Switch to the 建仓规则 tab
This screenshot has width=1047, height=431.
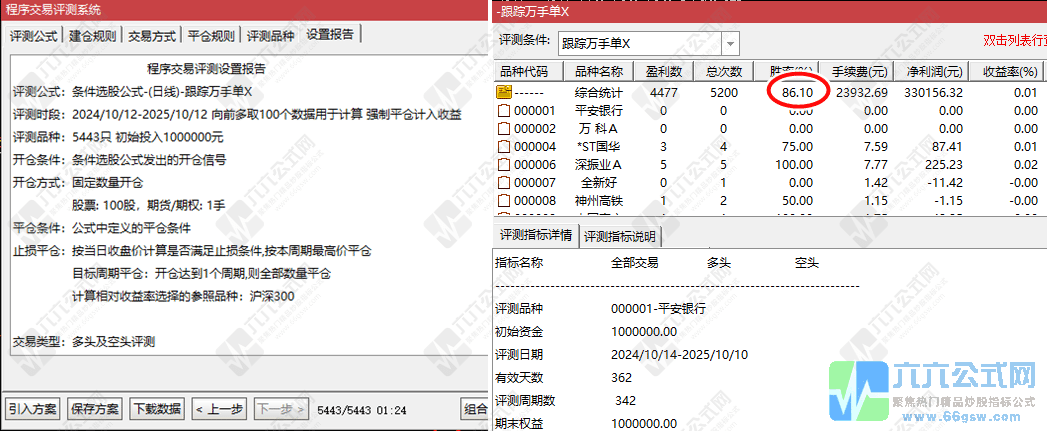tap(92, 35)
